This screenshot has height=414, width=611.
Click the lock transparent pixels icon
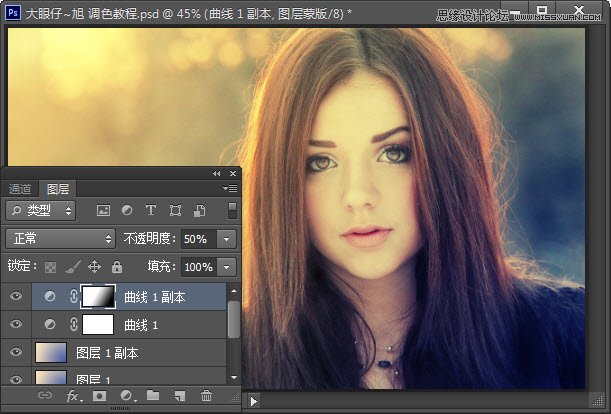click(x=50, y=267)
